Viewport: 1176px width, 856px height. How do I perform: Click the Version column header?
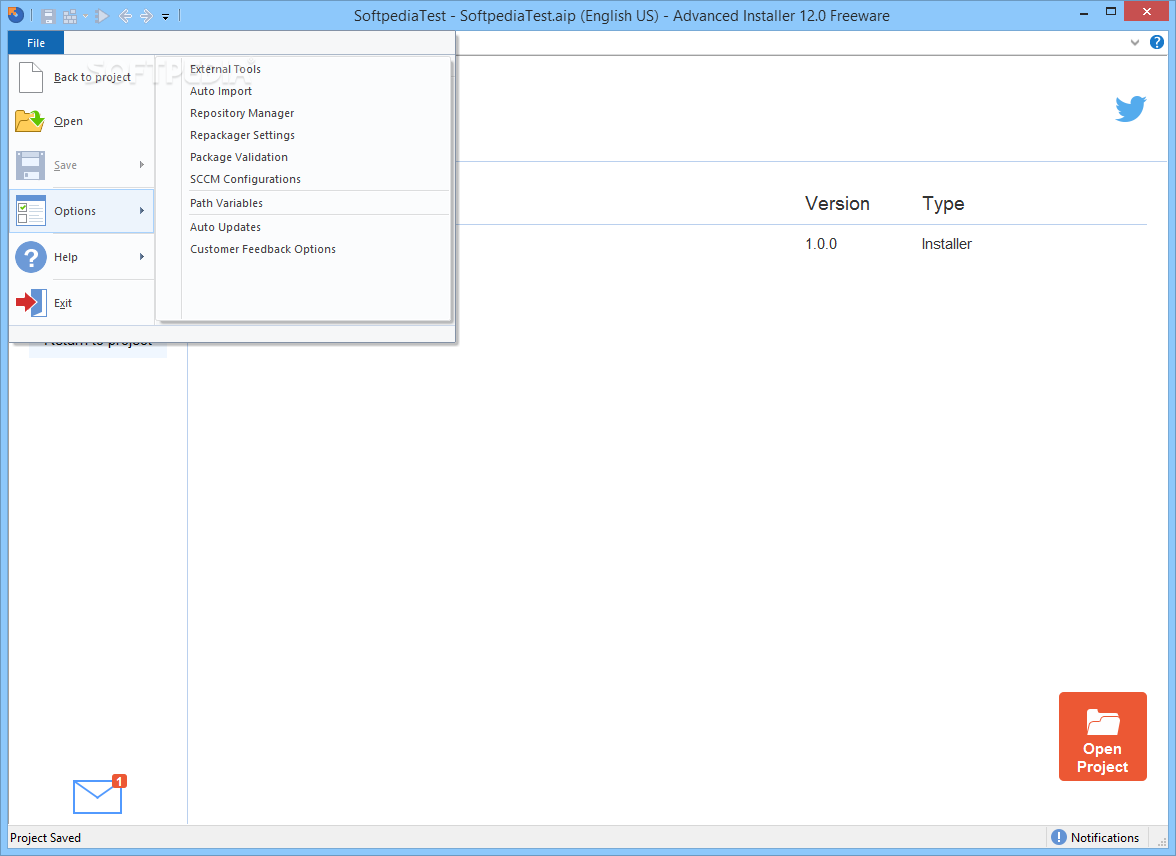[837, 203]
